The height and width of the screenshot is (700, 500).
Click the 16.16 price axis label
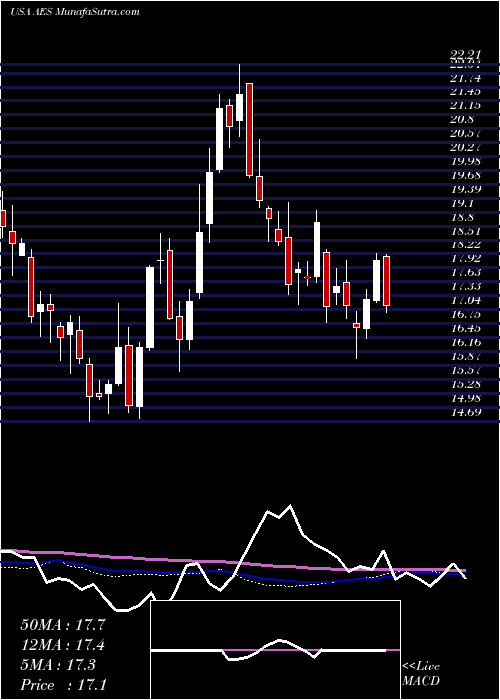(x=465, y=342)
